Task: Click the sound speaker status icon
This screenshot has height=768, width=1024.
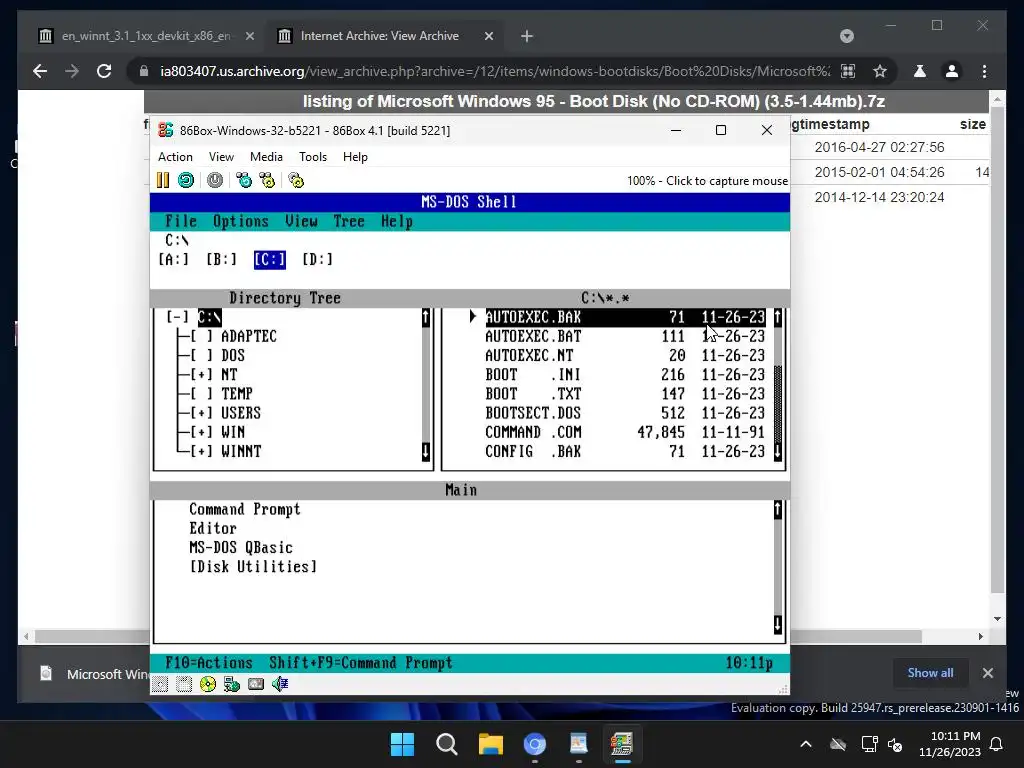Action: [280, 684]
